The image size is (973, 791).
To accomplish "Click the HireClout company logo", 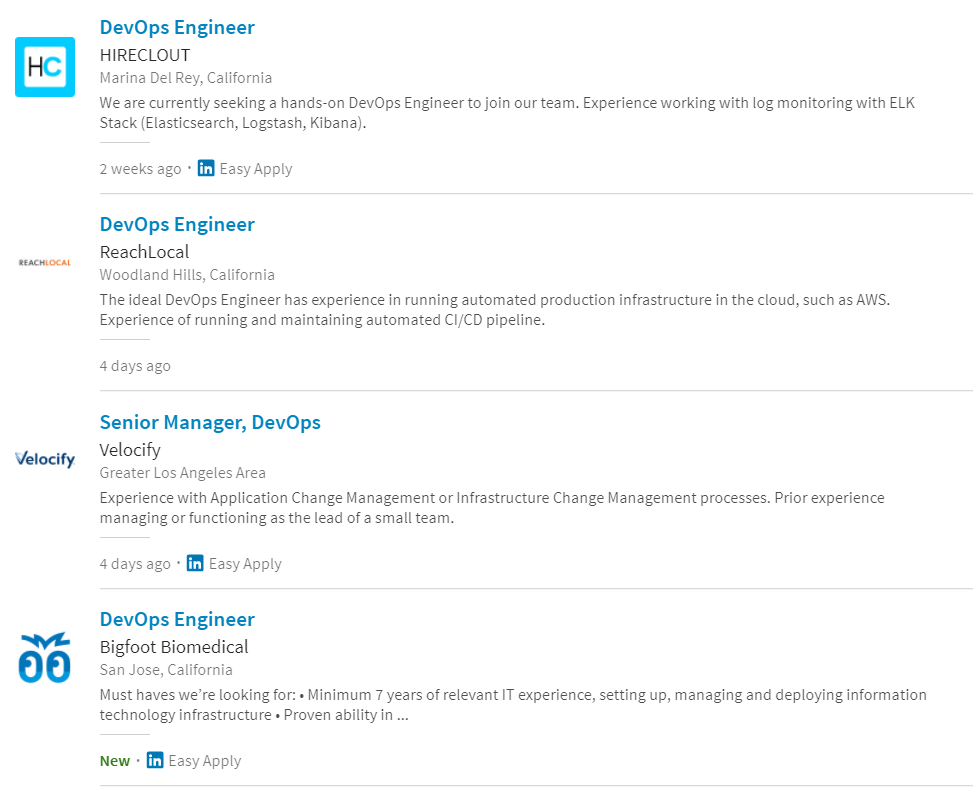I will click(45, 67).
